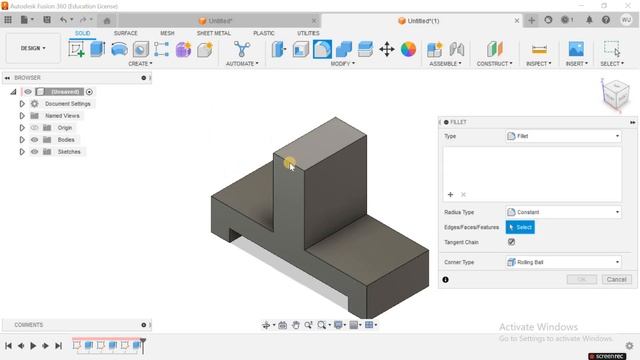640x360 pixels.
Task: Uncheck the Tangent Chain checkbox
Action: click(x=511, y=242)
